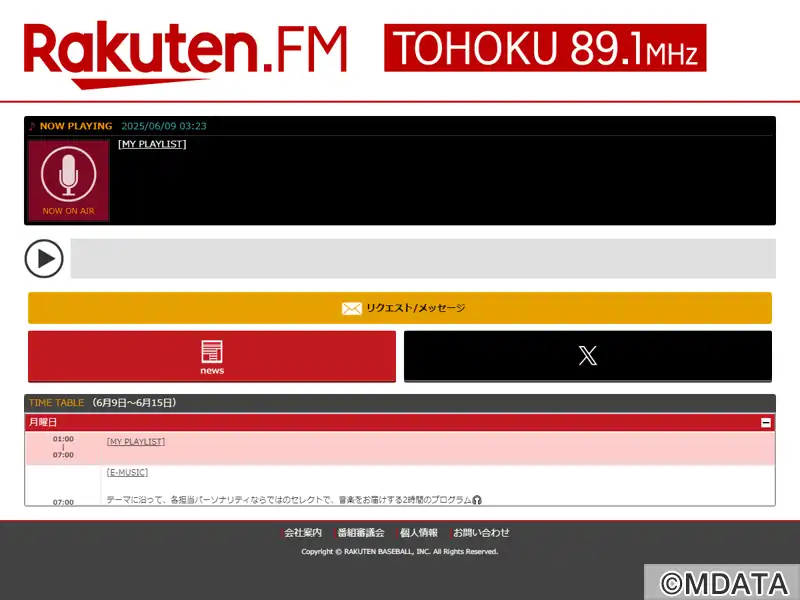Click the NOW ON AIR microphone thumbnail

[x=69, y=181]
